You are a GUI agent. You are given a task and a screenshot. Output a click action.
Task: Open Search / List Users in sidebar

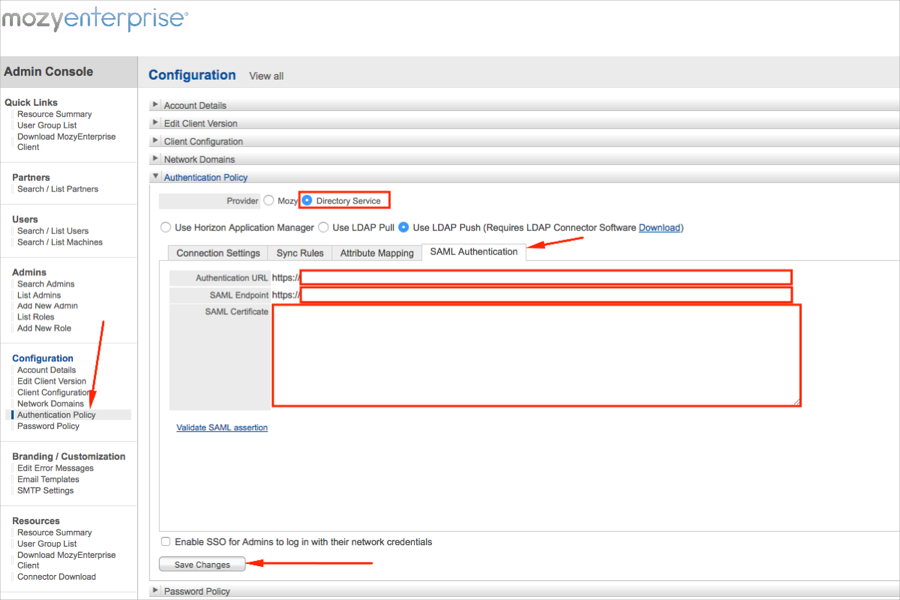tap(52, 231)
